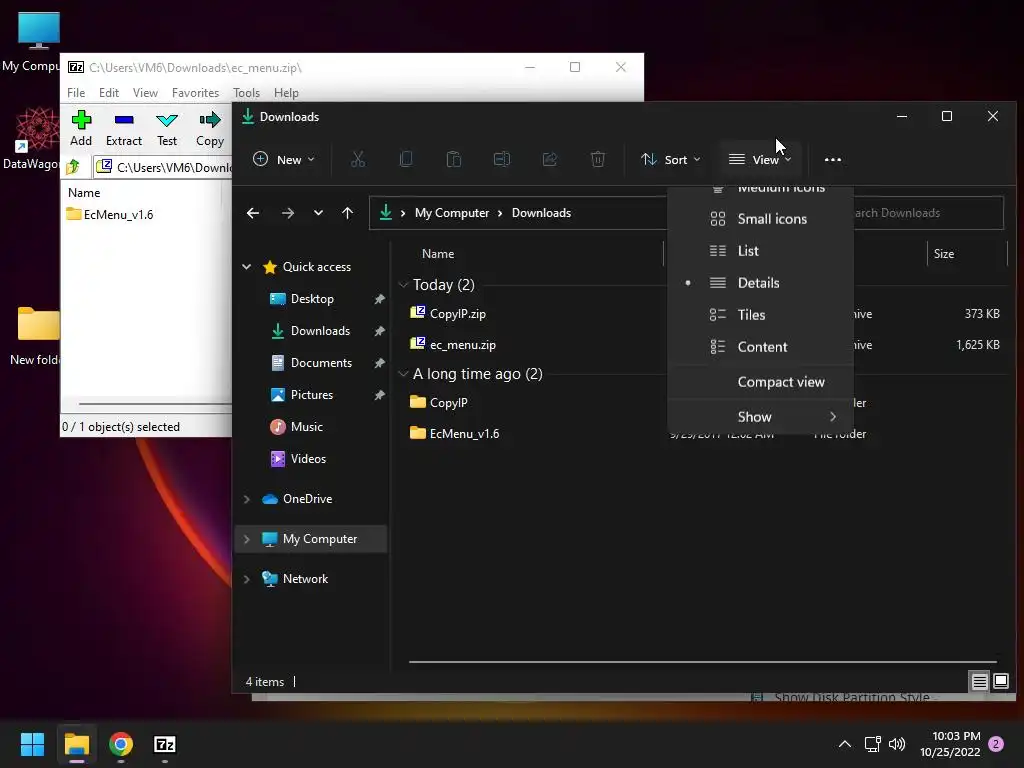Toggle Compact view in the View menu

click(760, 382)
